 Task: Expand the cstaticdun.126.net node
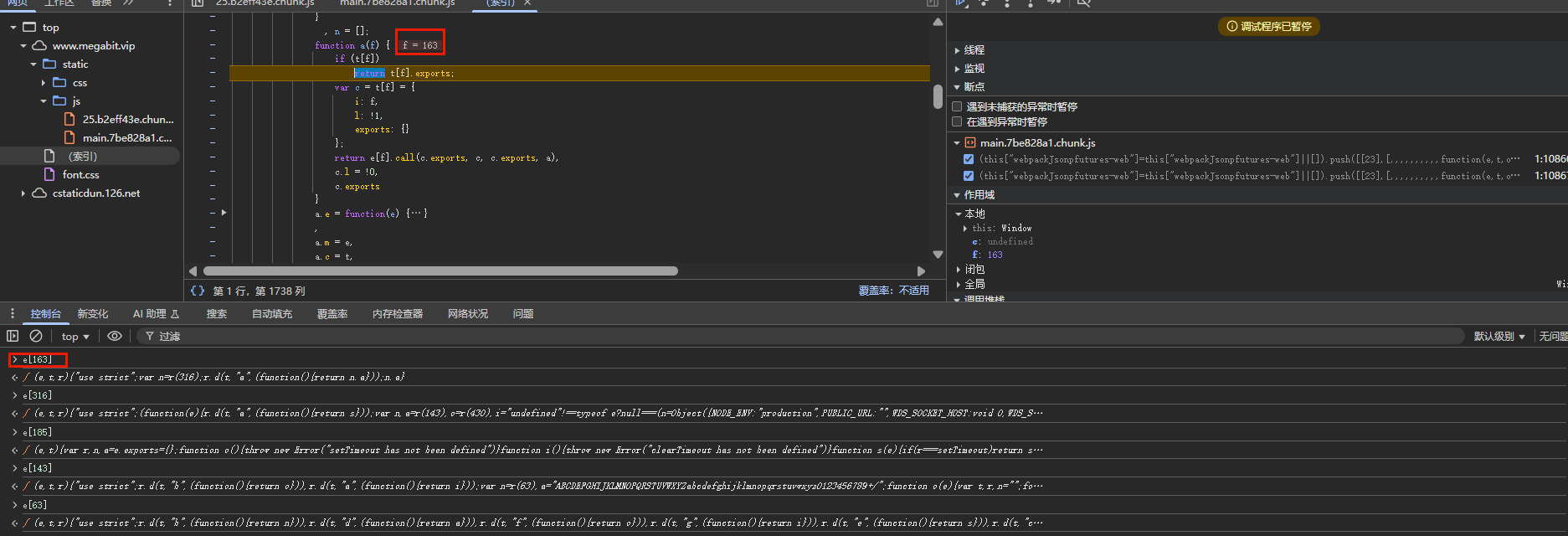tap(23, 193)
